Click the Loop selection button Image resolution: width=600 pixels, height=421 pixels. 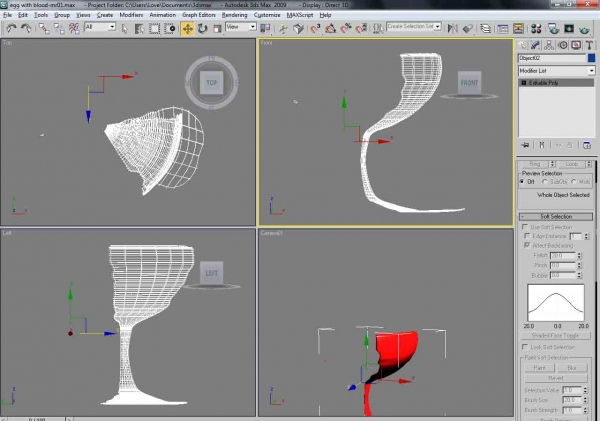click(572, 164)
